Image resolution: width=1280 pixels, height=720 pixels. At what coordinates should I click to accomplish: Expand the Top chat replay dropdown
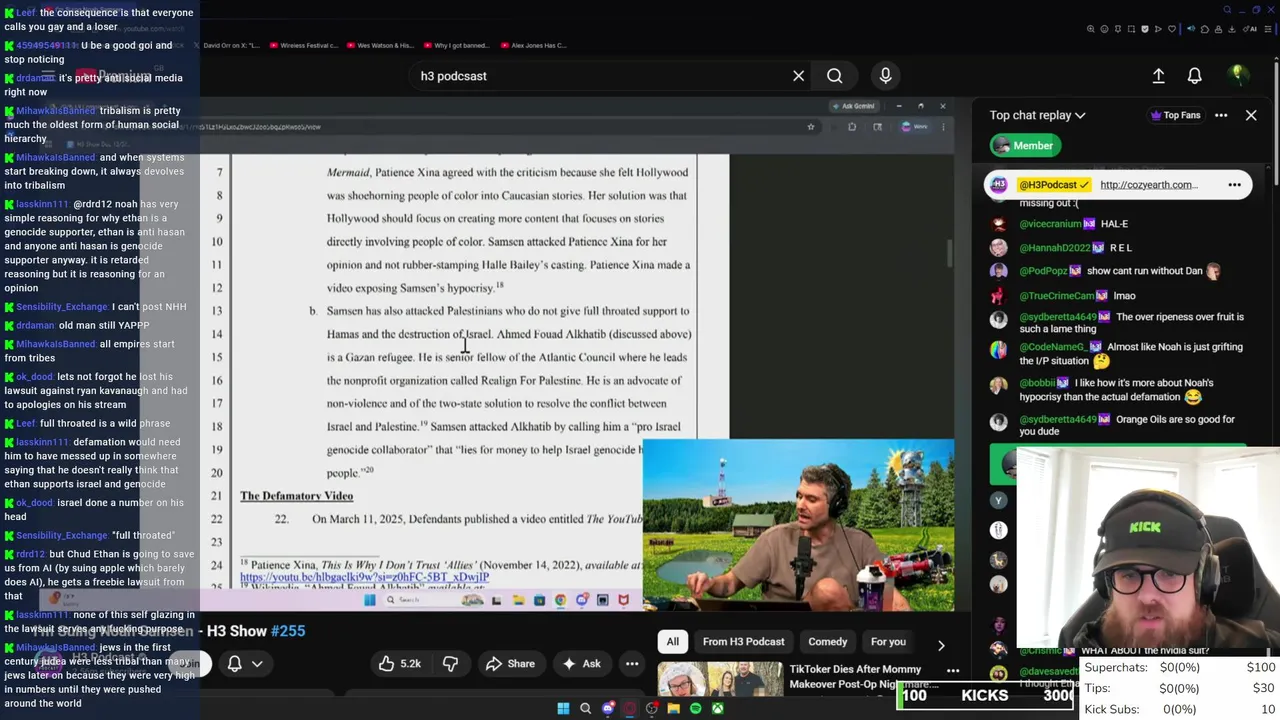[x=1037, y=115]
